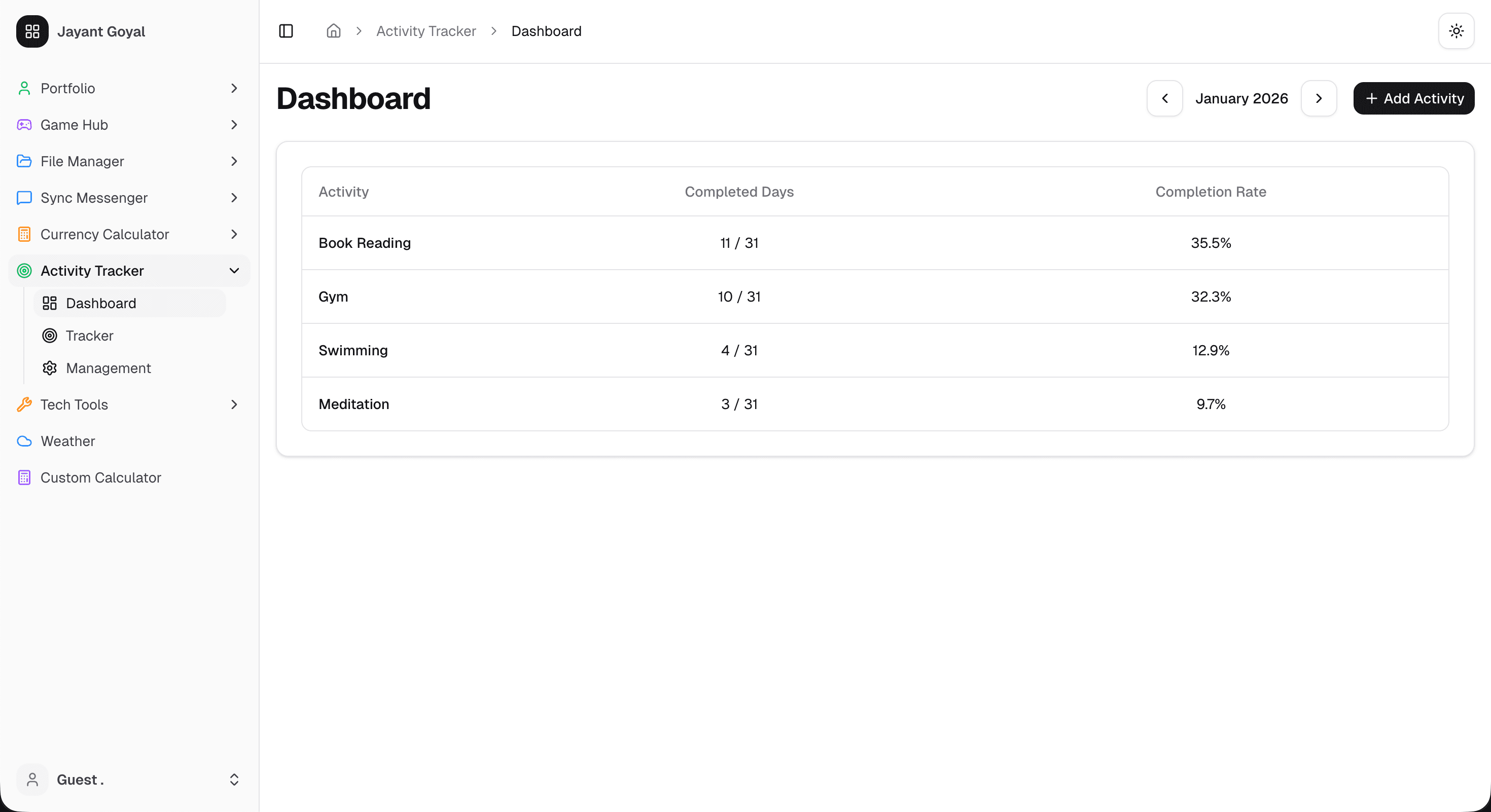The height and width of the screenshot is (812, 1491).
Task: Expand the File Manager chevron
Action: click(x=234, y=161)
